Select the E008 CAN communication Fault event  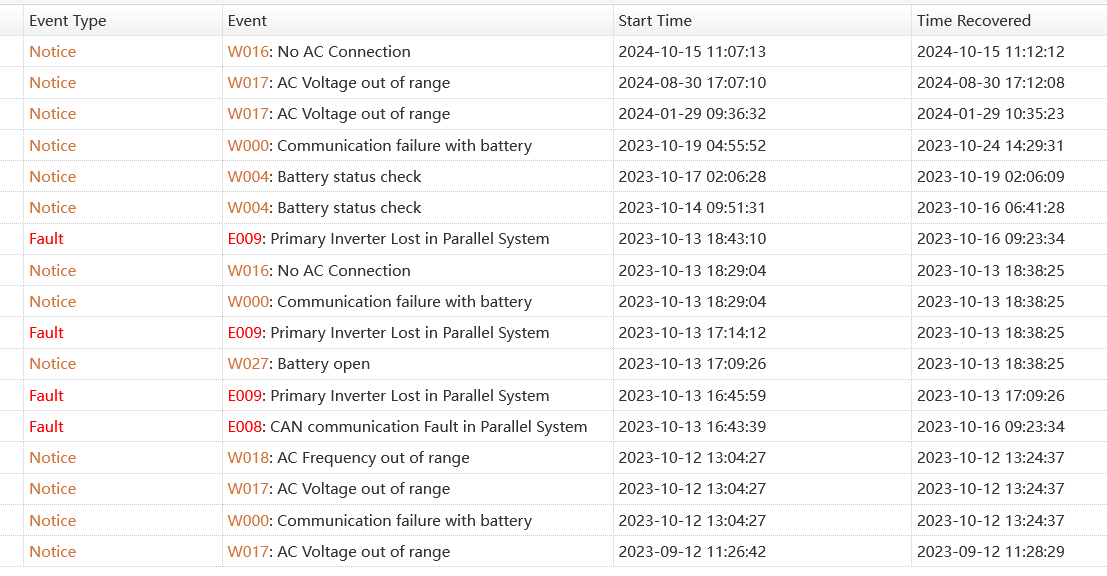pos(407,427)
